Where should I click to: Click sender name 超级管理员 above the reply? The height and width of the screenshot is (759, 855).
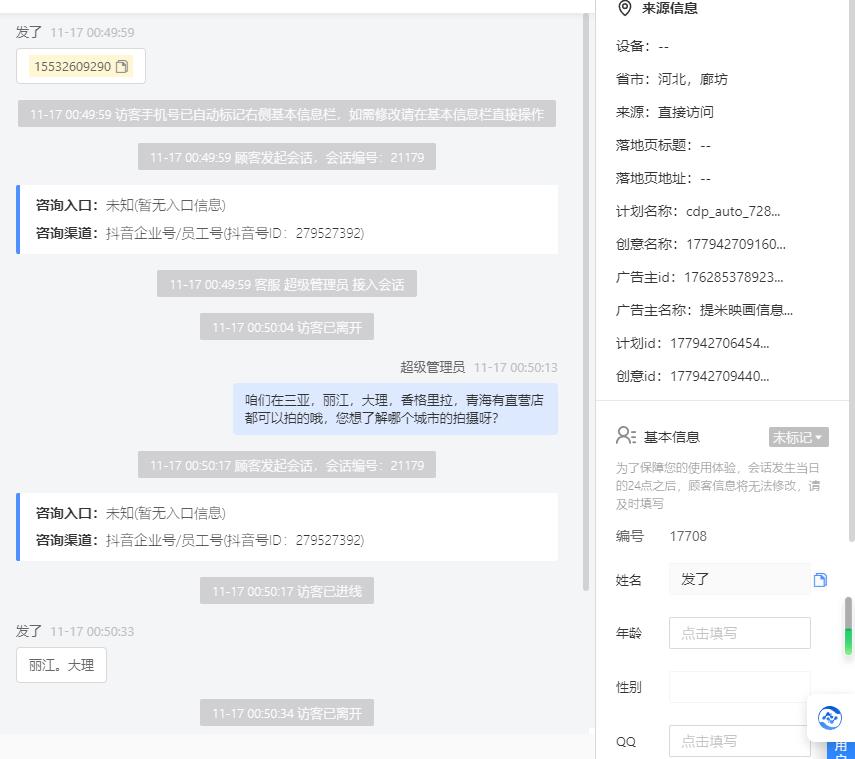(432, 367)
